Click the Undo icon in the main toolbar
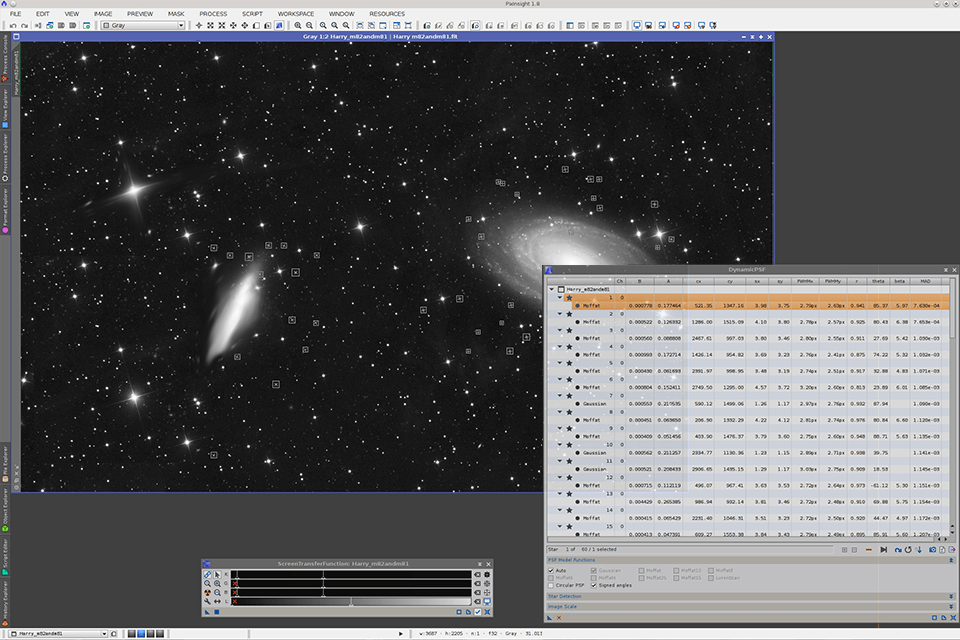The height and width of the screenshot is (640, 960). coord(13,26)
